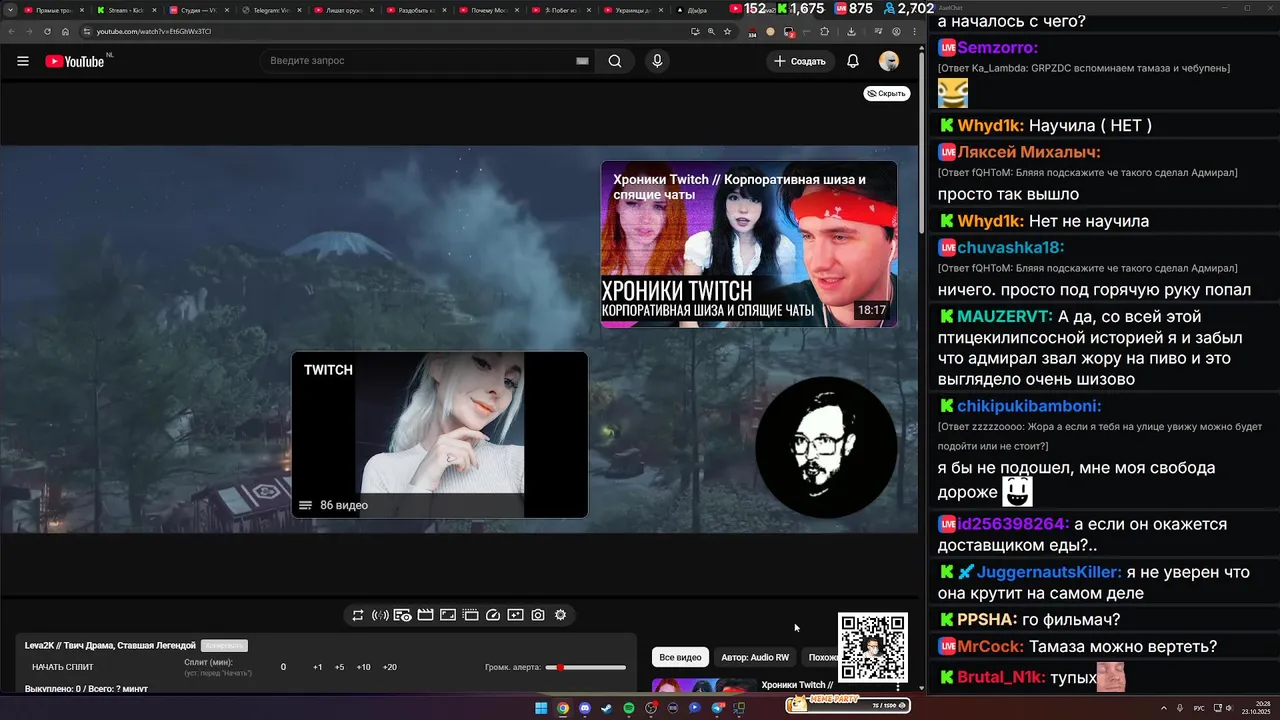Open Spotify from the taskbar
Viewport: 1280px width, 720px height.
click(x=629, y=708)
